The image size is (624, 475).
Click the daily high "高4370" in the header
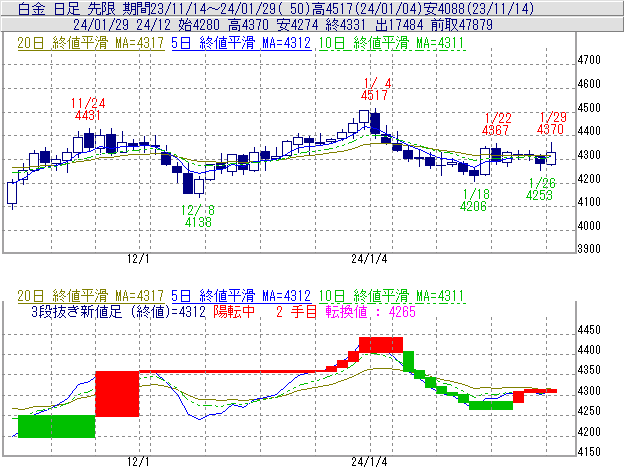[248, 25]
